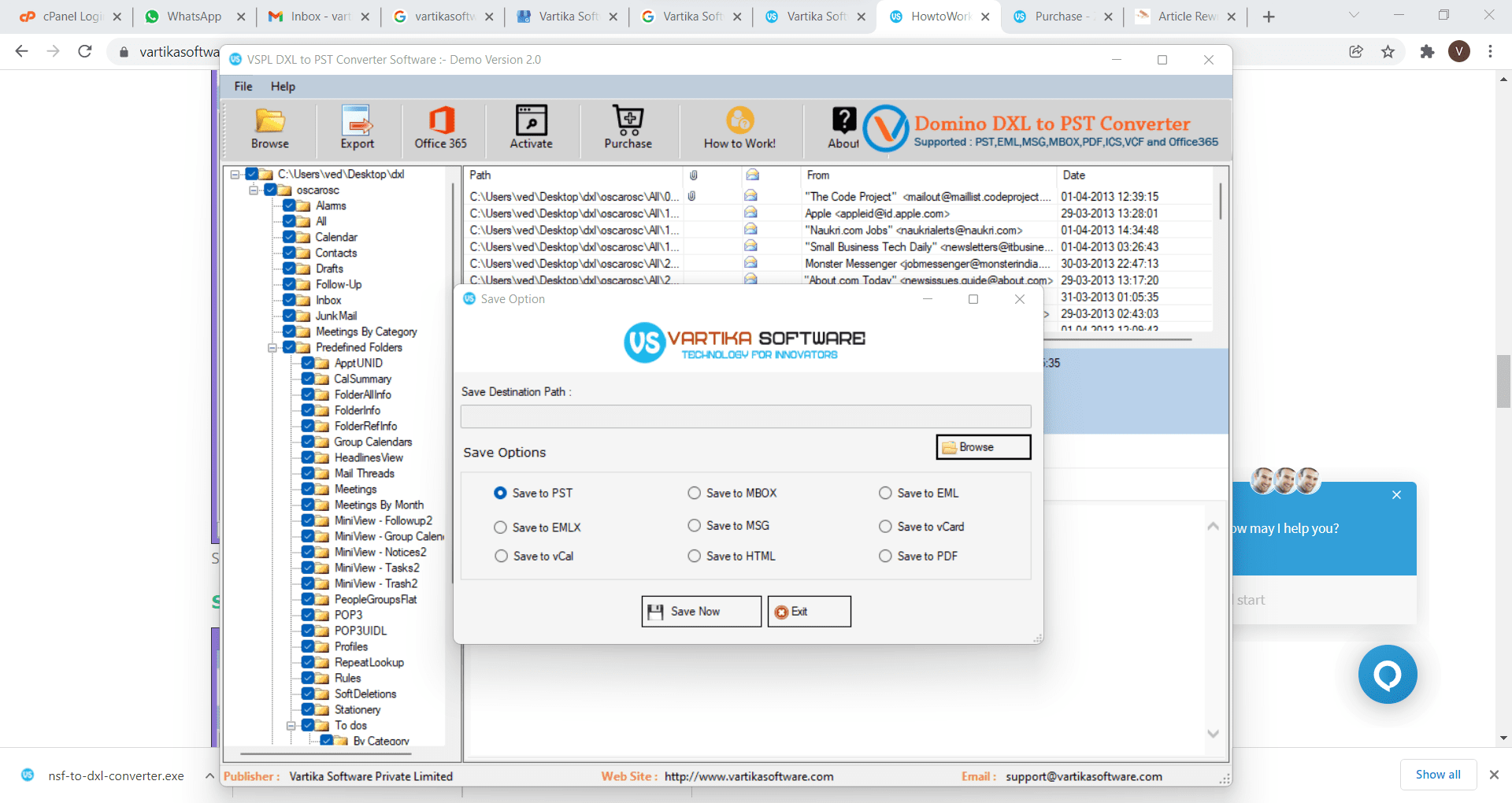
Task: Open the How to Work toolbar icon
Action: click(739, 120)
